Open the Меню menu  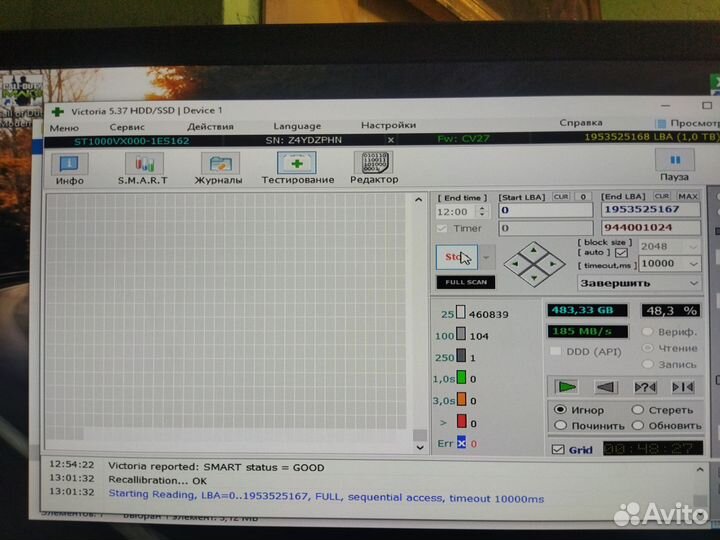pyautogui.click(x=64, y=128)
